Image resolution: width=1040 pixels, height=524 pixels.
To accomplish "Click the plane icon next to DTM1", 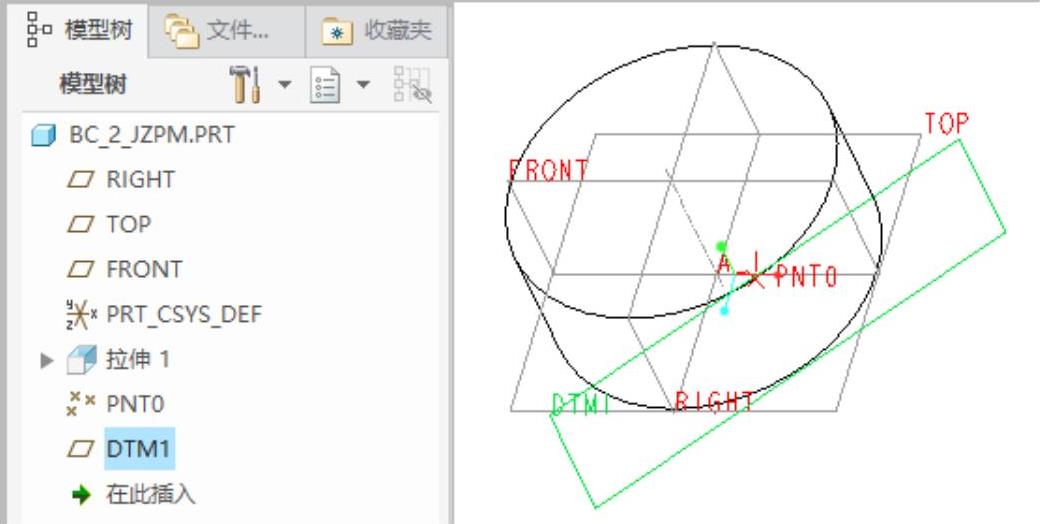I will click(x=81, y=450).
